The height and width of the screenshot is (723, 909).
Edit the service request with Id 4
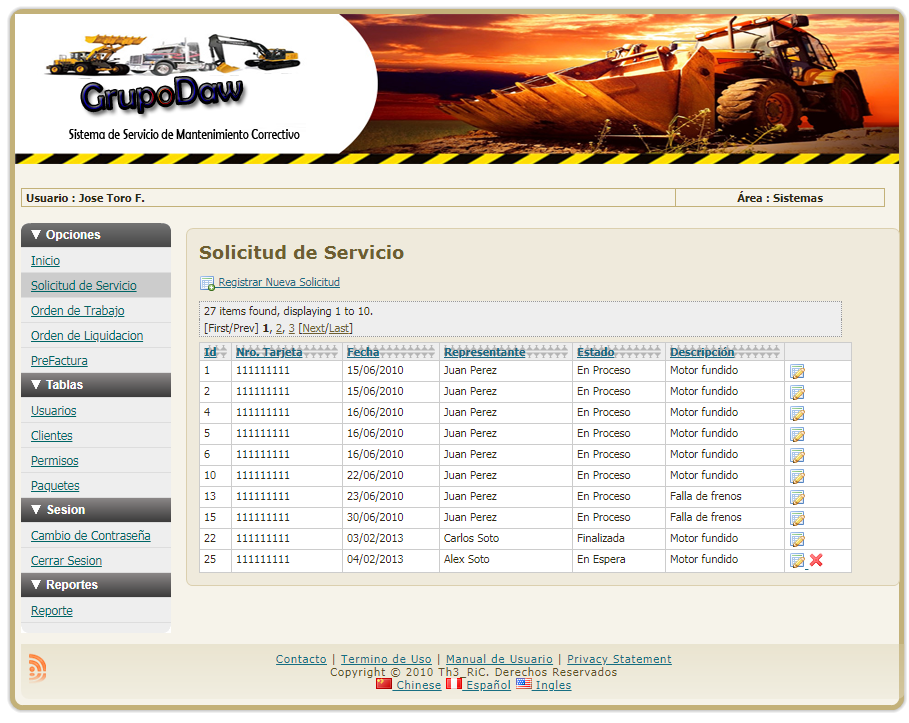[x=797, y=413]
